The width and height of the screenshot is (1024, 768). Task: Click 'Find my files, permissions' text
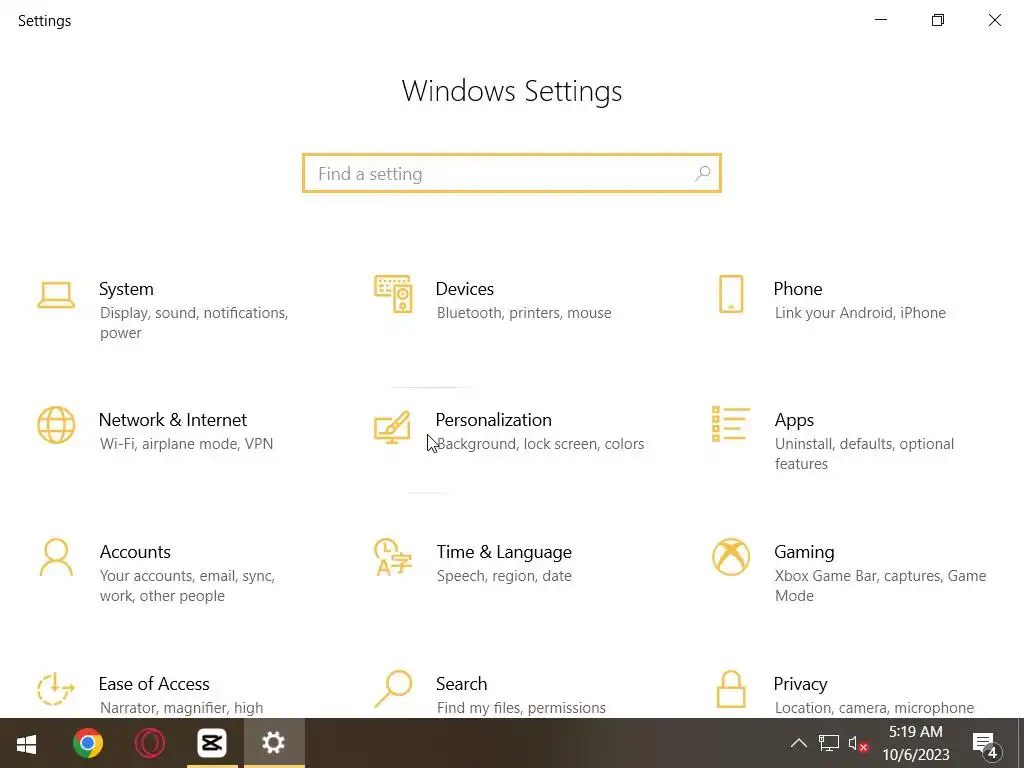point(521,708)
